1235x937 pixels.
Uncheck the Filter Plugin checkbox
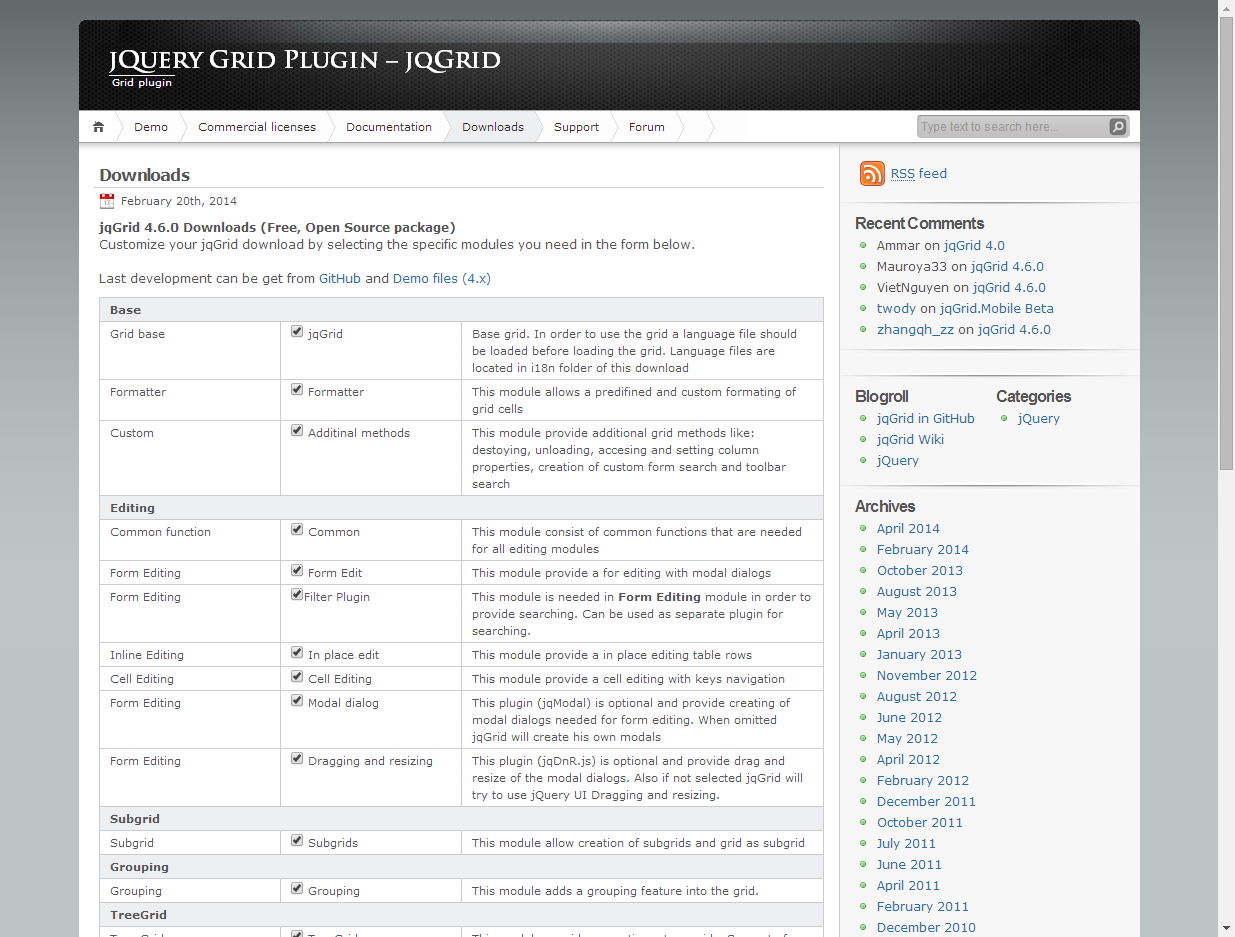point(297,595)
